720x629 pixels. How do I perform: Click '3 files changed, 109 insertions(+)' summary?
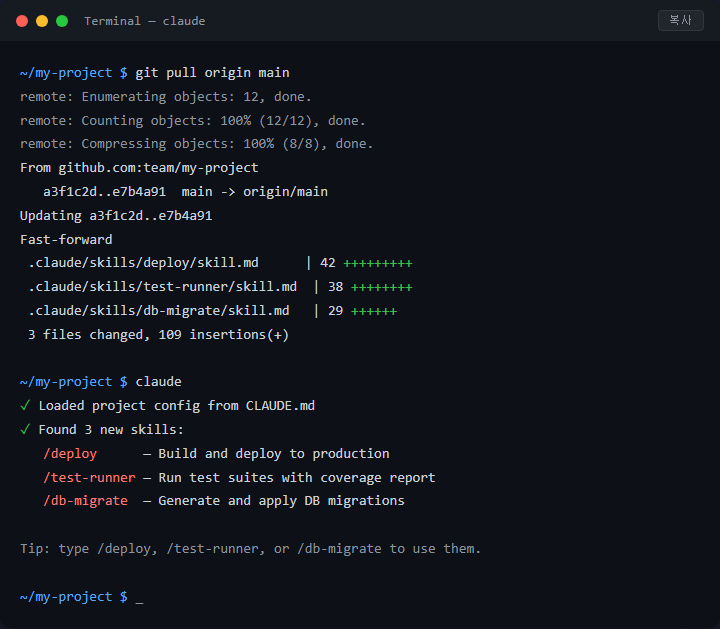click(x=158, y=335)
